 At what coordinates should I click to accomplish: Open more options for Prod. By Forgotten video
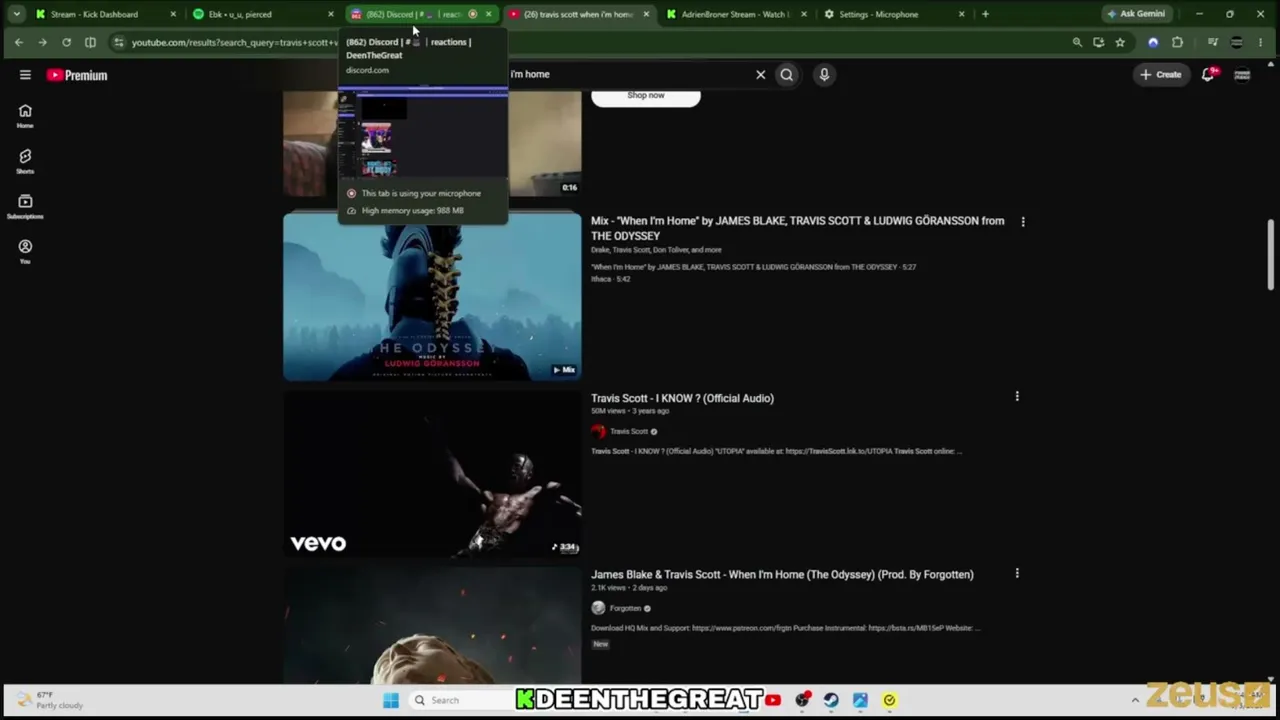point(1017,573)
